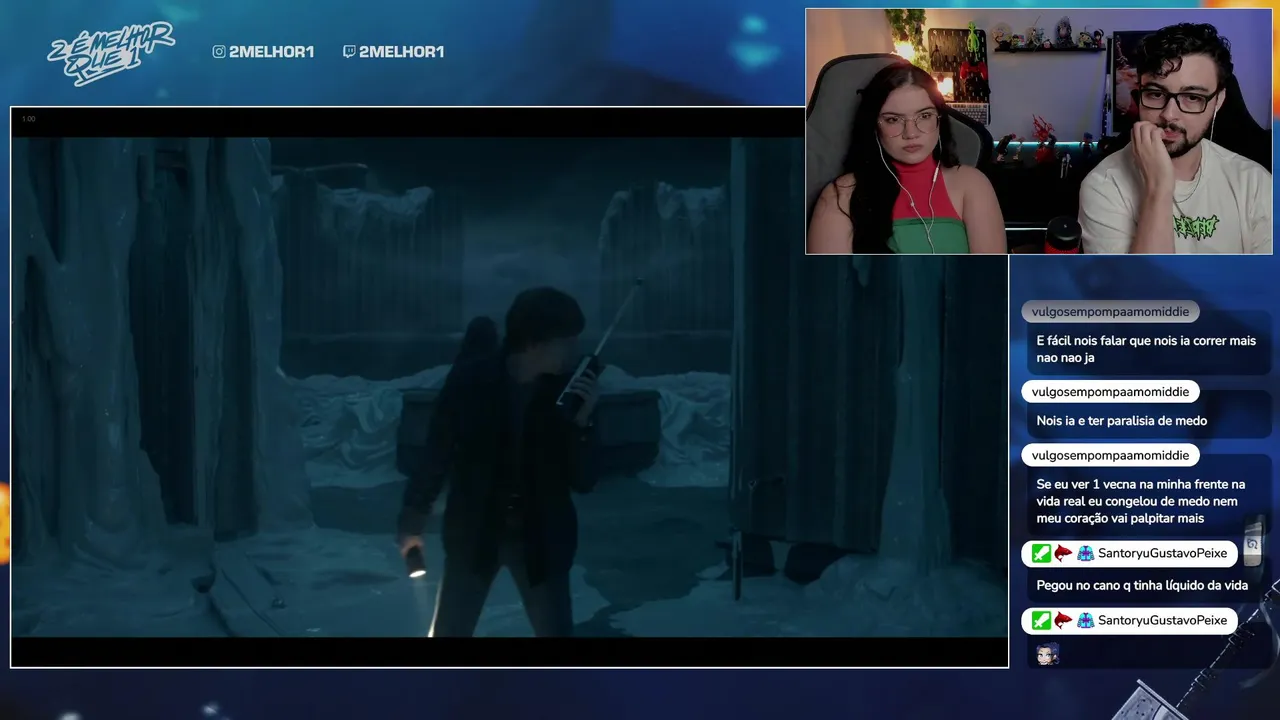This screenshot has width=1280, height=720.
Task: Click message 'Pegou no cano q tinha líquido da vida'
Action: coord(1142,585)
